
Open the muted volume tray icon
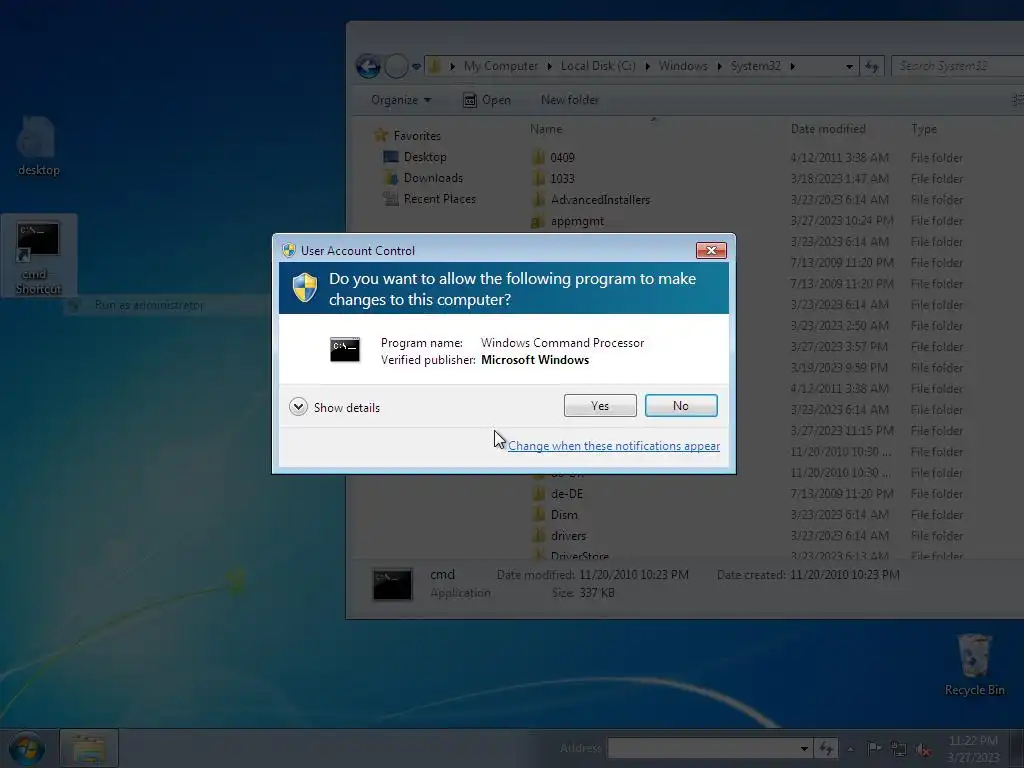tap(923, 749)
